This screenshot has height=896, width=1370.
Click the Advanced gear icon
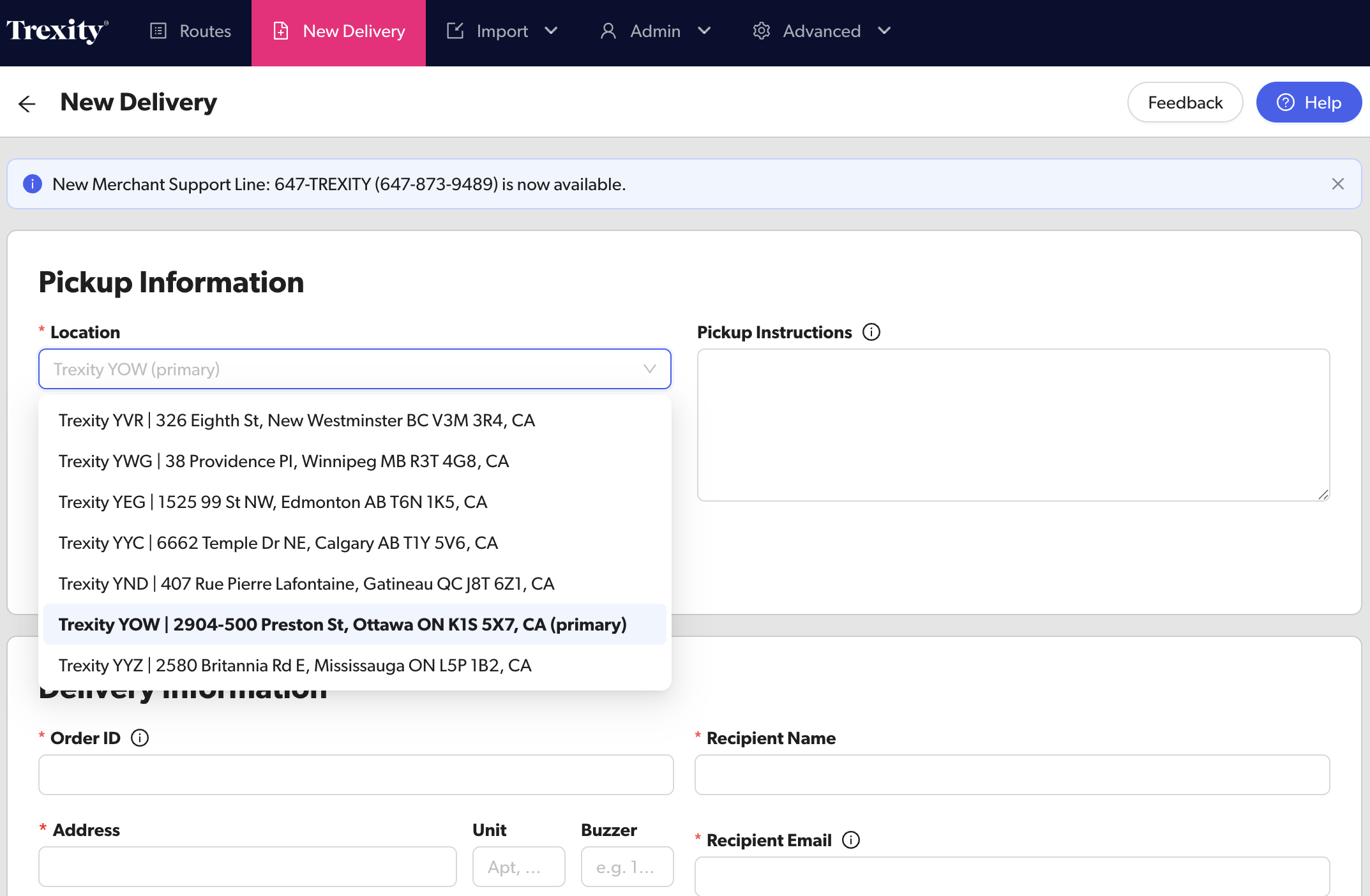(x=762, y=31)
